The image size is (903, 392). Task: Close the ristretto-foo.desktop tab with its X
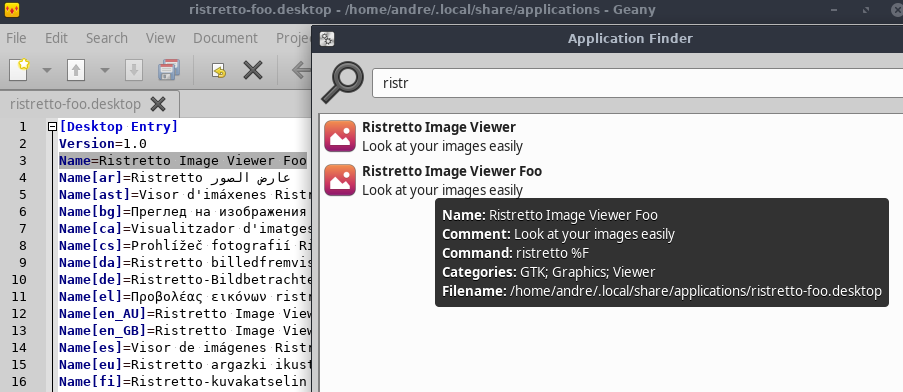tap(158, 104)
